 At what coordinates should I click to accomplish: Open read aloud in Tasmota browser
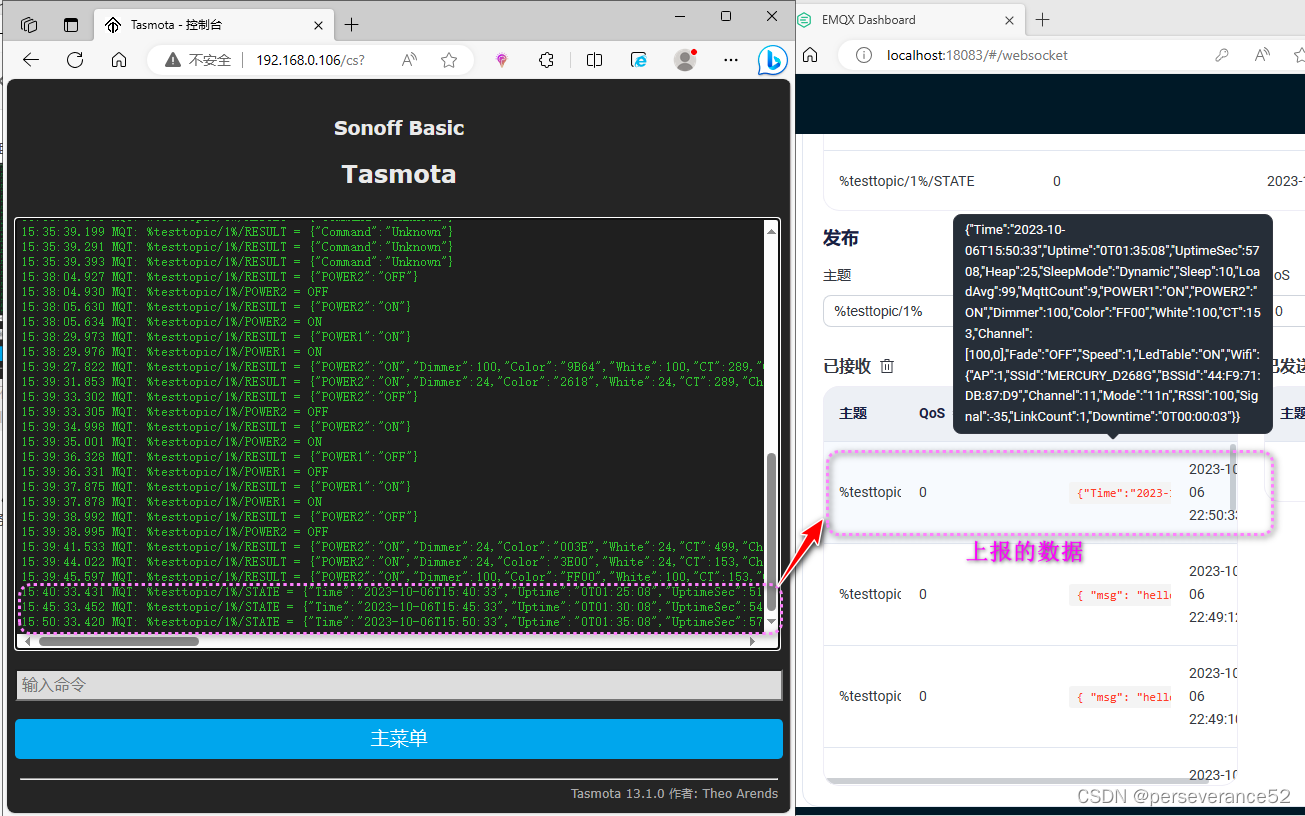(409, 60)
